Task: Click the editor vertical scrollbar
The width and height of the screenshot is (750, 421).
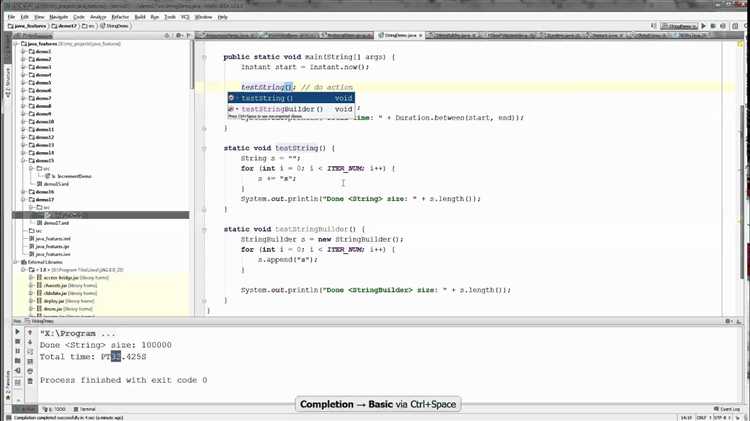Action: pyautogui.click(x=742, y=191)
